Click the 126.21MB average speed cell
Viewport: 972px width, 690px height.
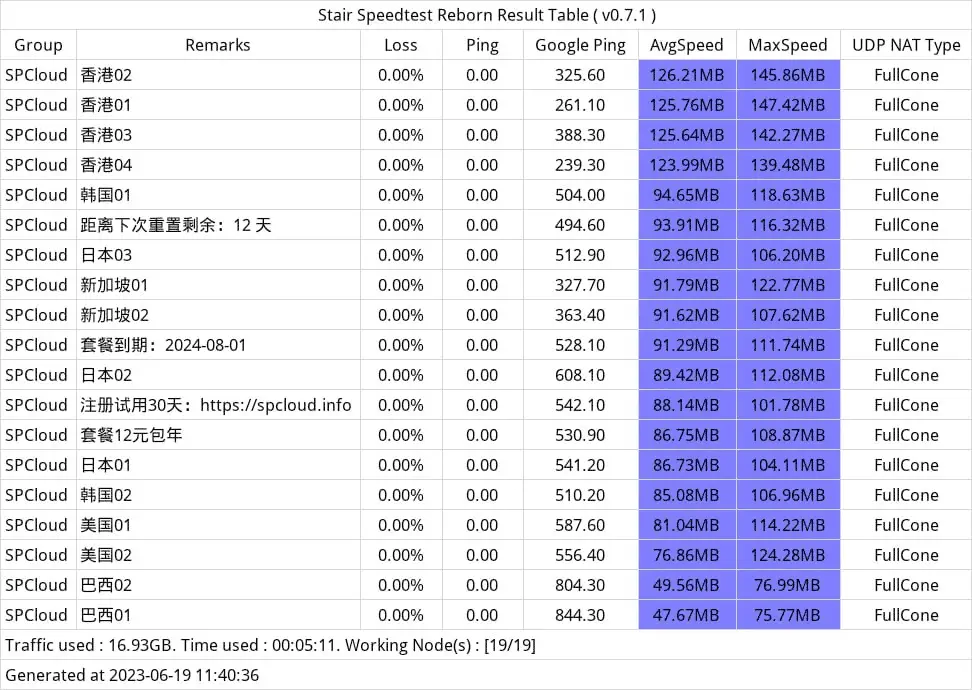click(x=686, y=75)
